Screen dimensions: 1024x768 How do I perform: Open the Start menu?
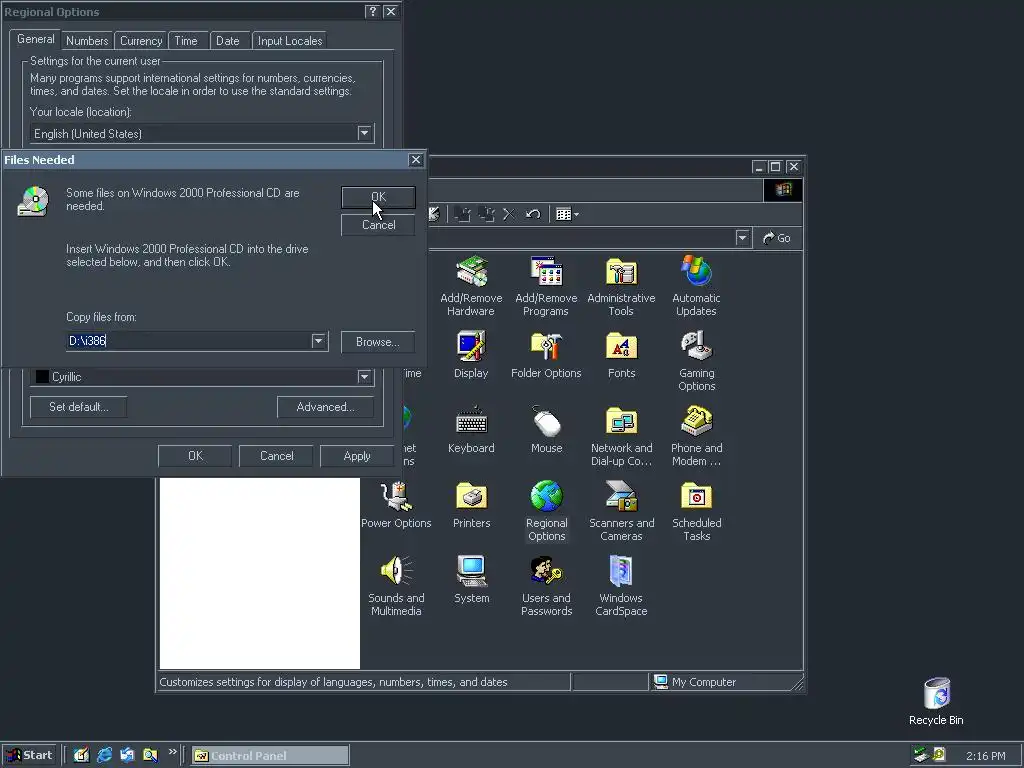coord(29,755)
